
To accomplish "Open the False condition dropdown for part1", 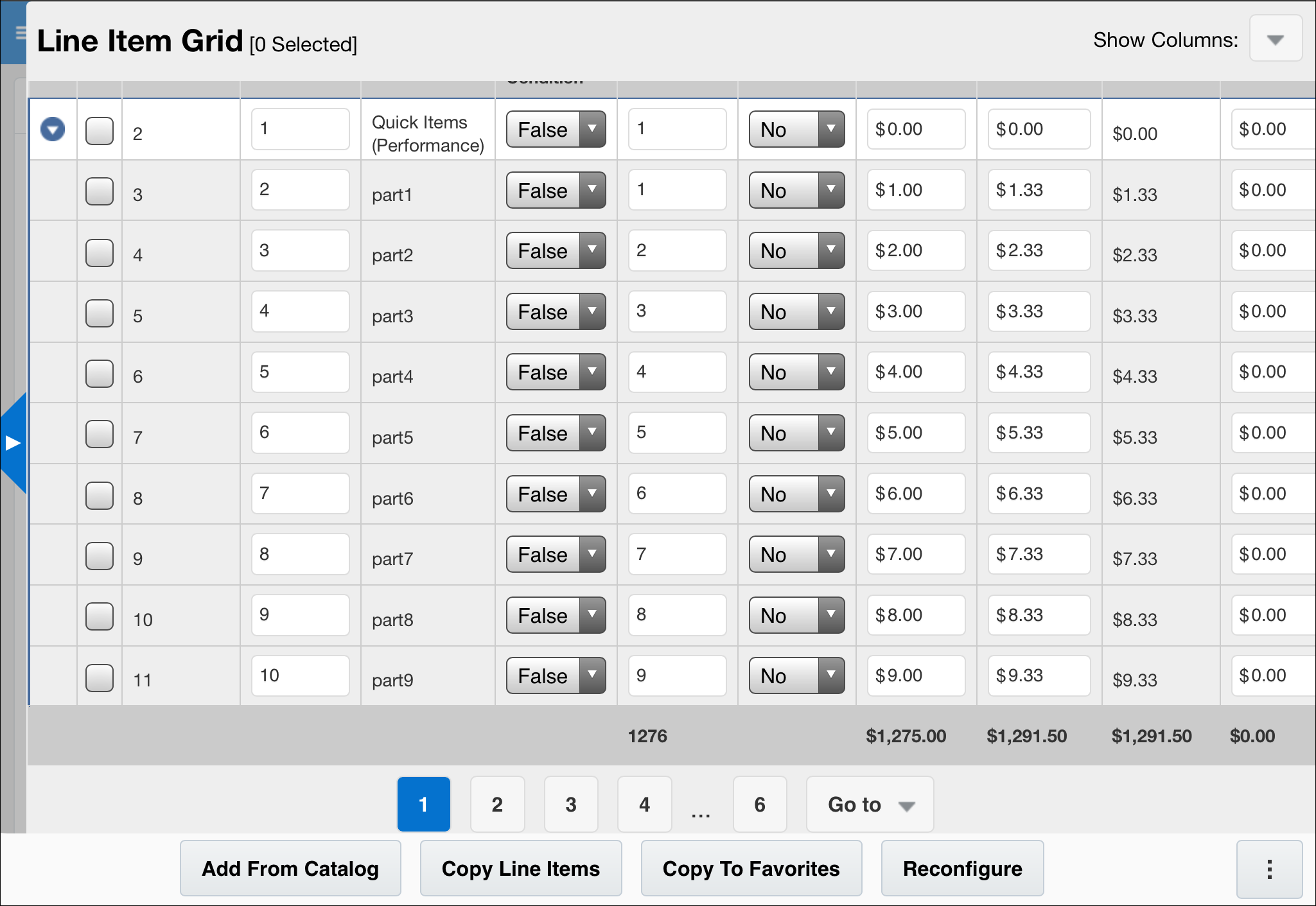I will pyautogui.click(x=555, y=190).
